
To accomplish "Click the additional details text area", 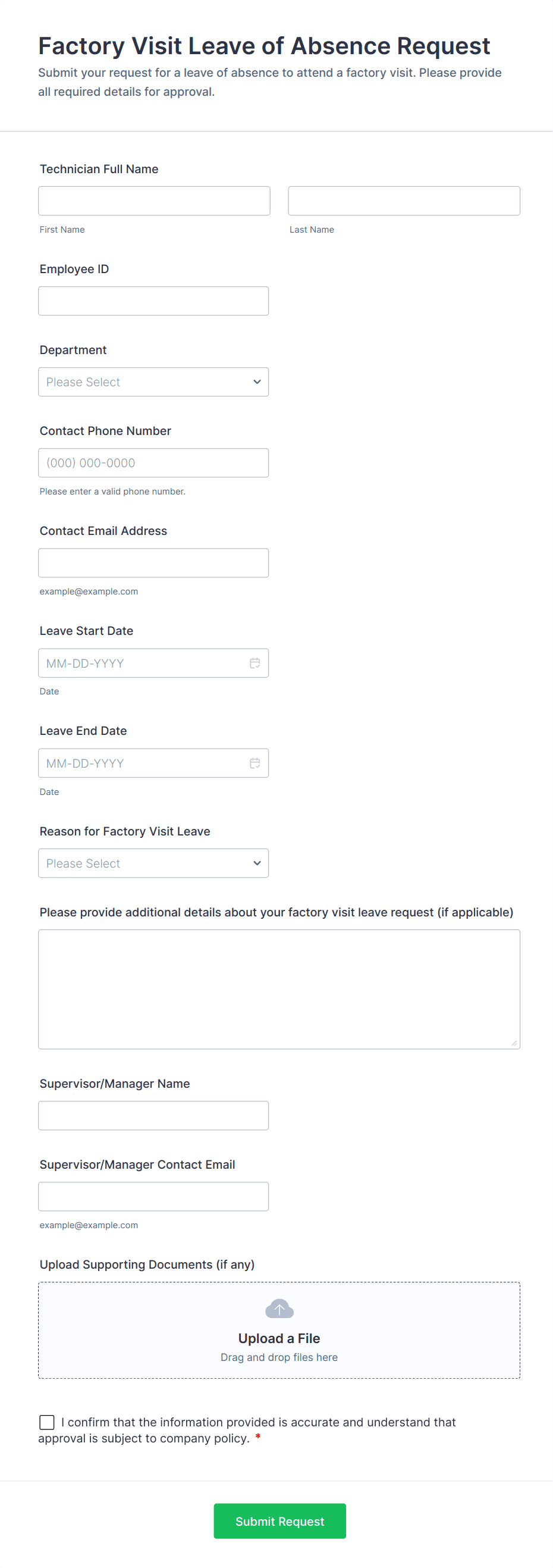I will (x=279, y=989).
